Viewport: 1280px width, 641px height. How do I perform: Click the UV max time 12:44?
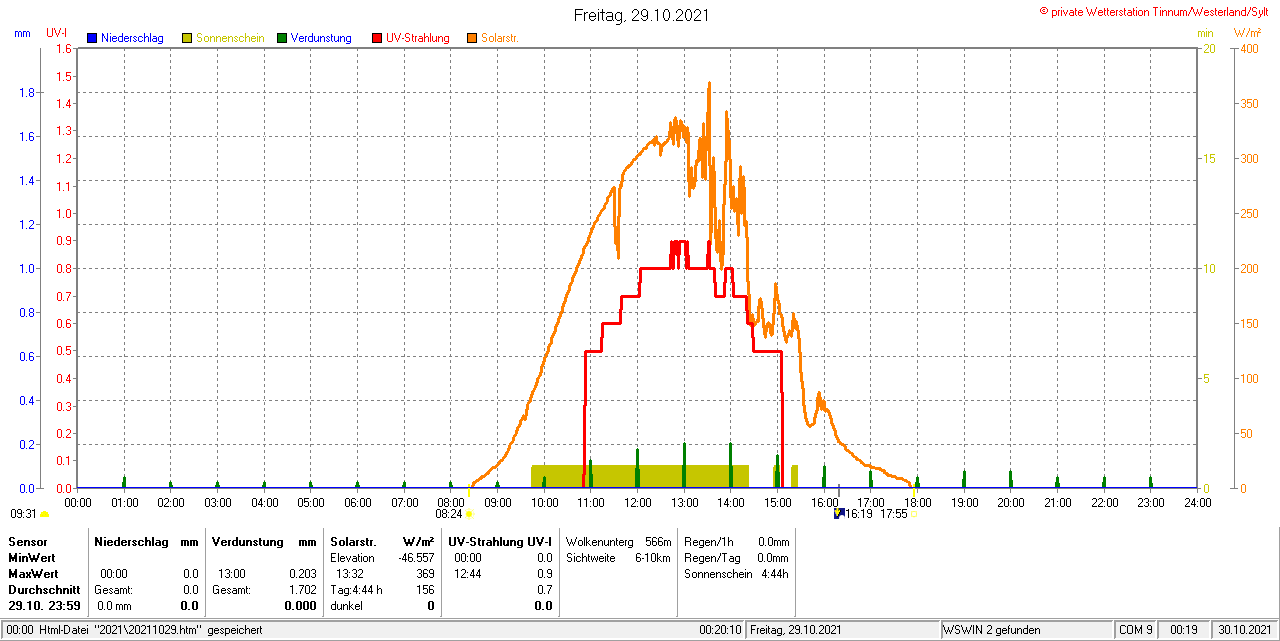point(468,574)
